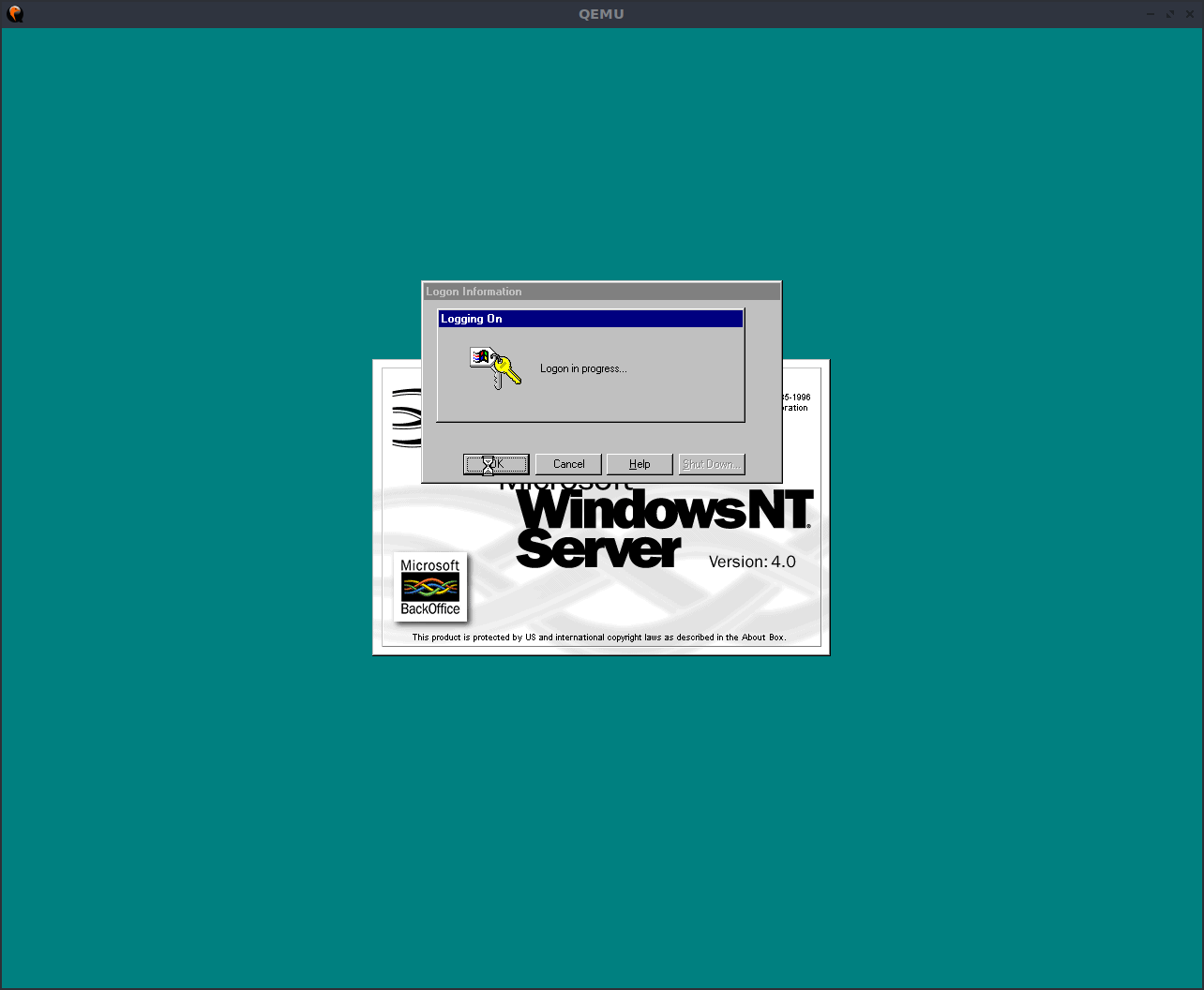The width and height of the screenshot is (1204, 990).
Task: Click the Logon Information title bar
Action: 601,292
